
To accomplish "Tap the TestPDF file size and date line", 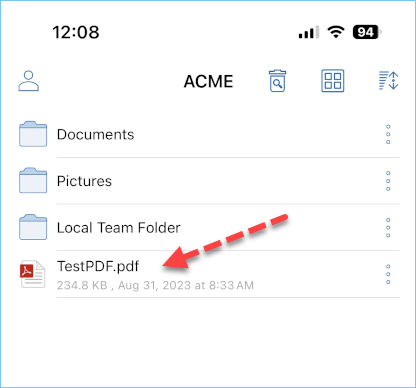I will (155, 285).
